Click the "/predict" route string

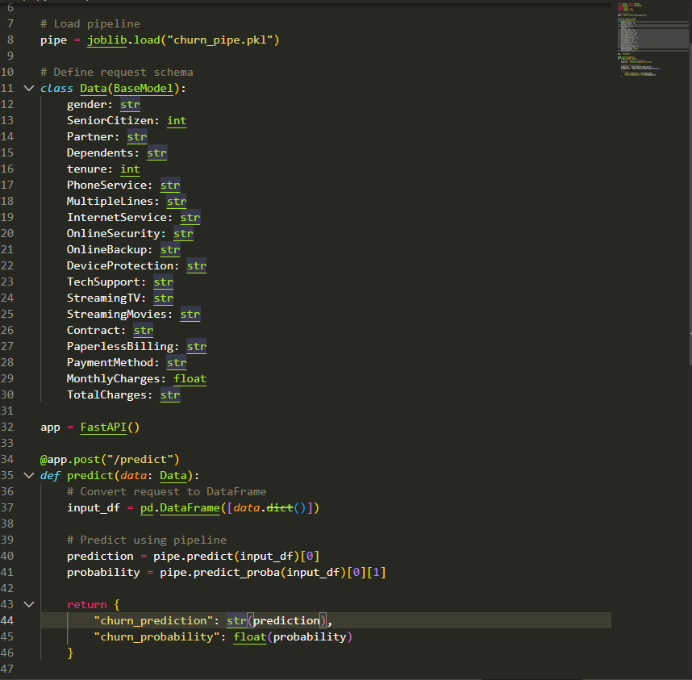[x=140, y=459]
